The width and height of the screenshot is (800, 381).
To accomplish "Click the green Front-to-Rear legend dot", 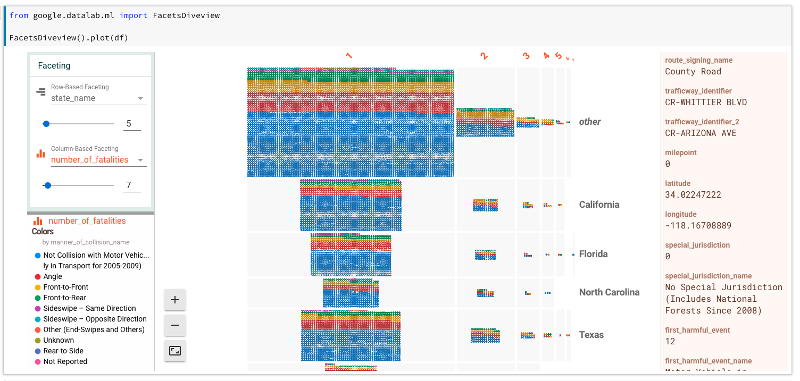I will pos(37,298).
